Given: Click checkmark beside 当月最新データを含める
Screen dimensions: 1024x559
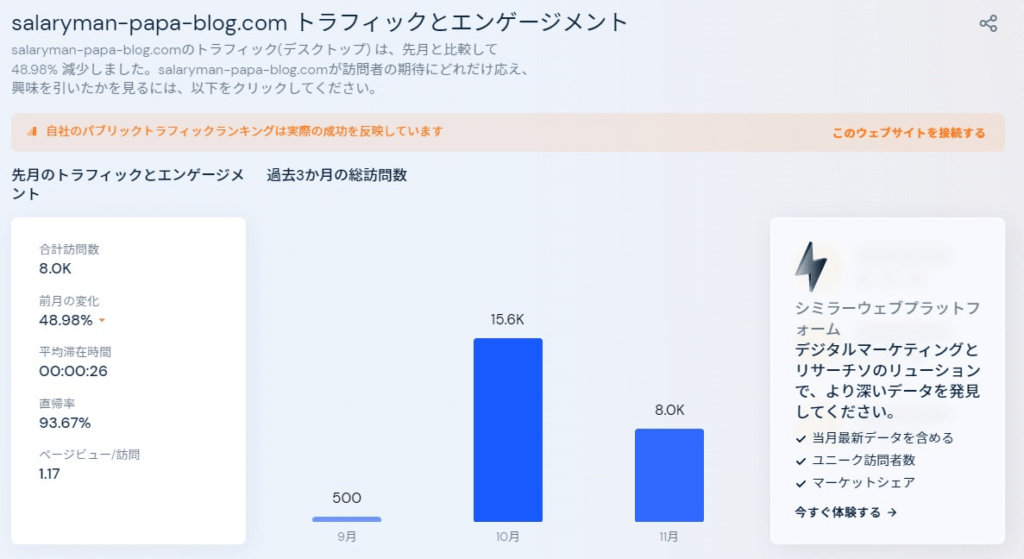Looking at the screenshot, I should click(801, 439).
